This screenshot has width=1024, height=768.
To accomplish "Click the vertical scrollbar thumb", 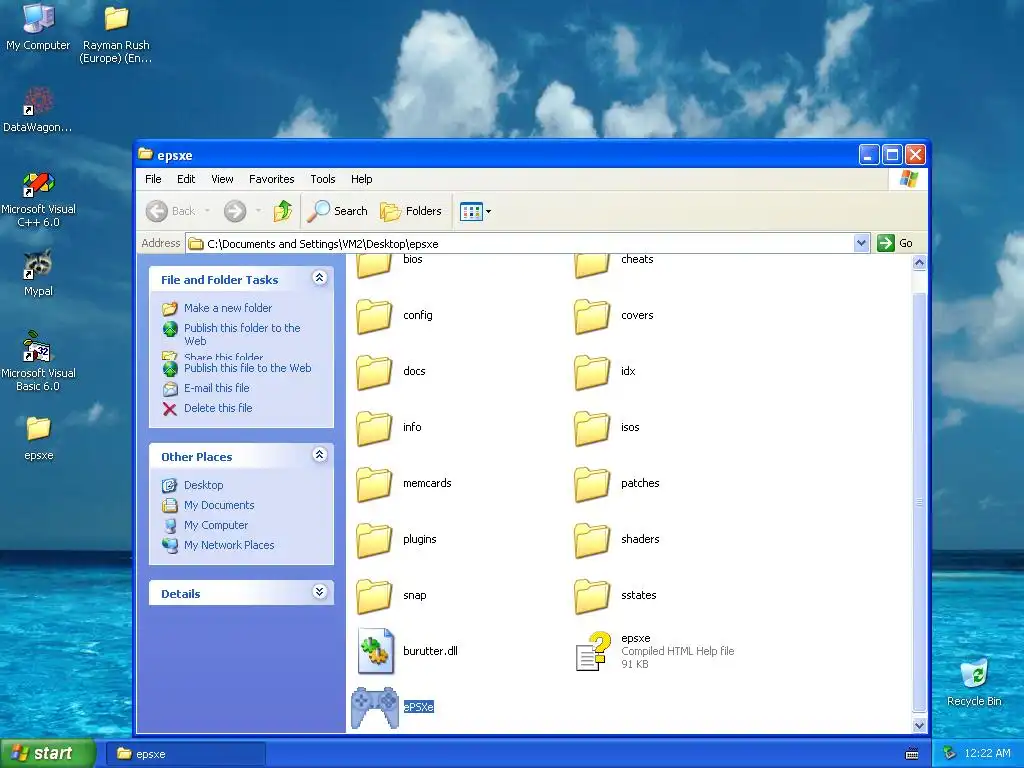I will [919, 502].
